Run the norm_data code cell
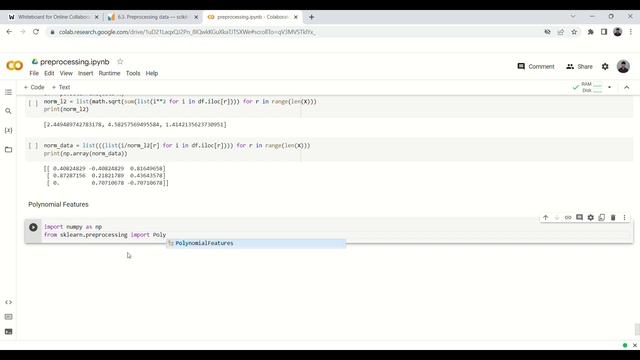640x360 pixels. pos(33,146)
